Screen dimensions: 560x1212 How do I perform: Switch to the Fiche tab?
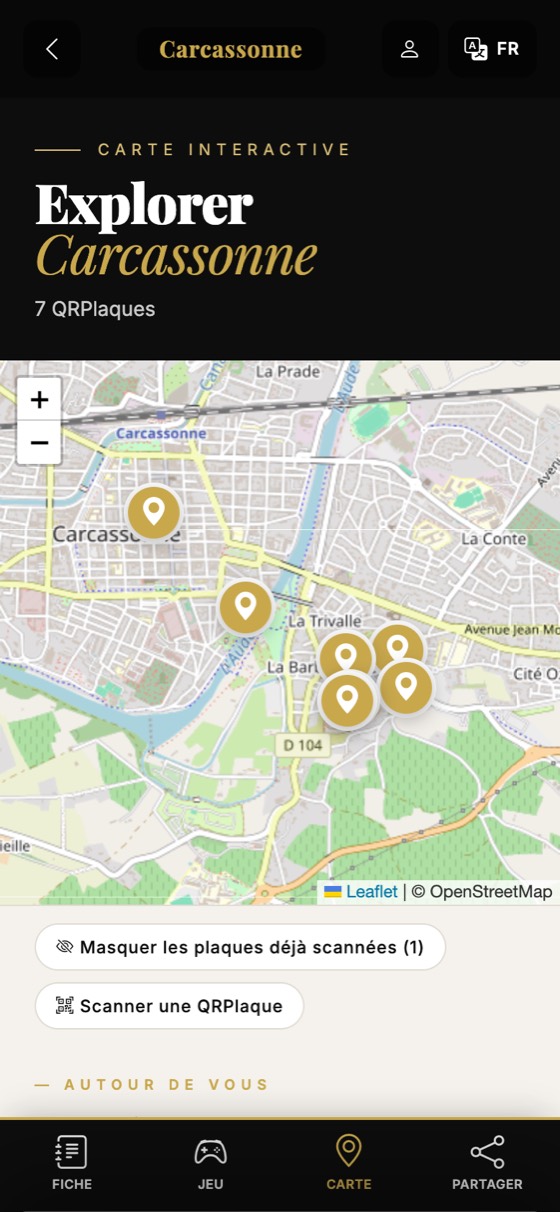(x=72, y=1162)
